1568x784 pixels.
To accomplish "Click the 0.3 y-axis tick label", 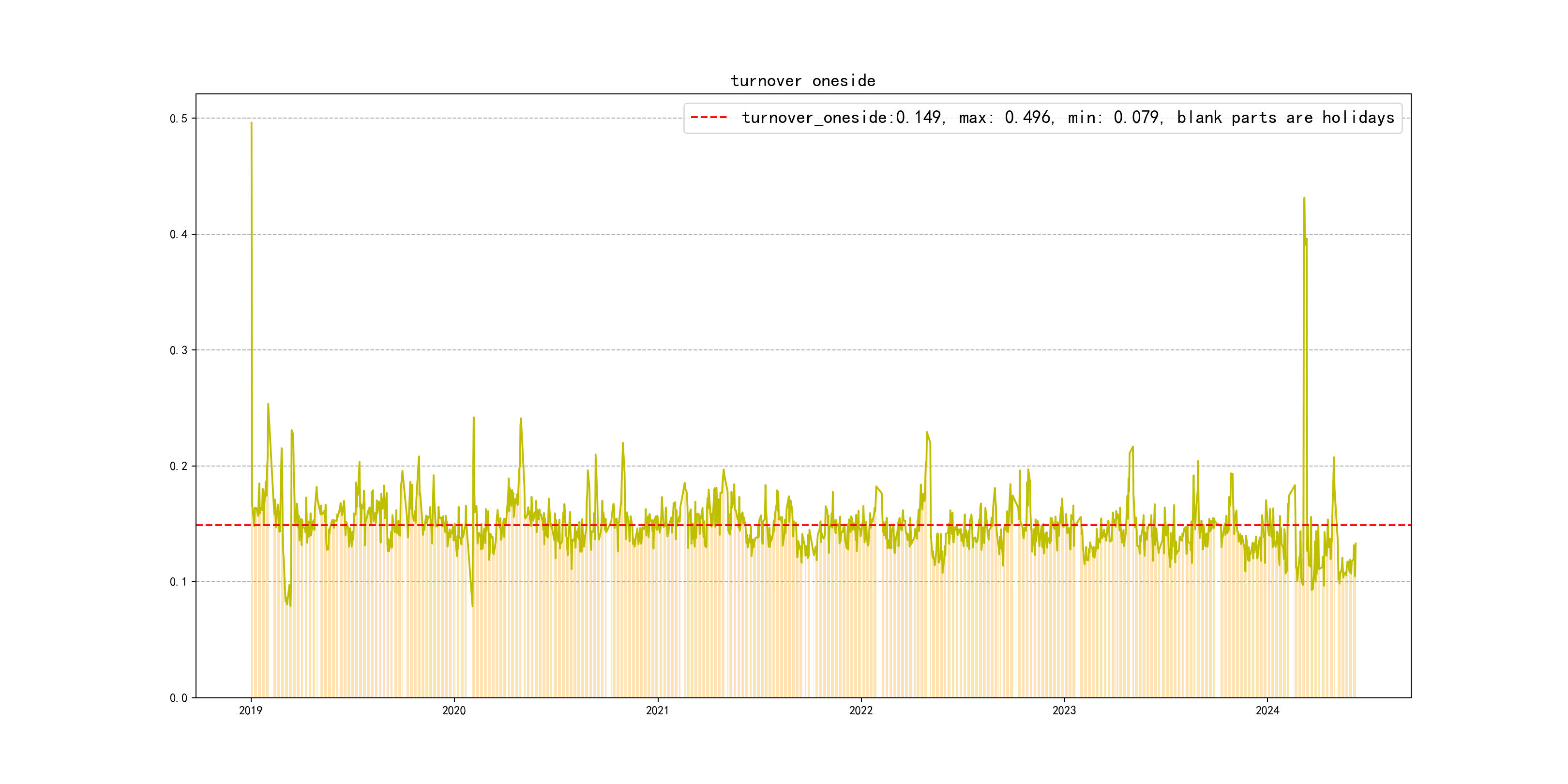I will tap(179, 350).
